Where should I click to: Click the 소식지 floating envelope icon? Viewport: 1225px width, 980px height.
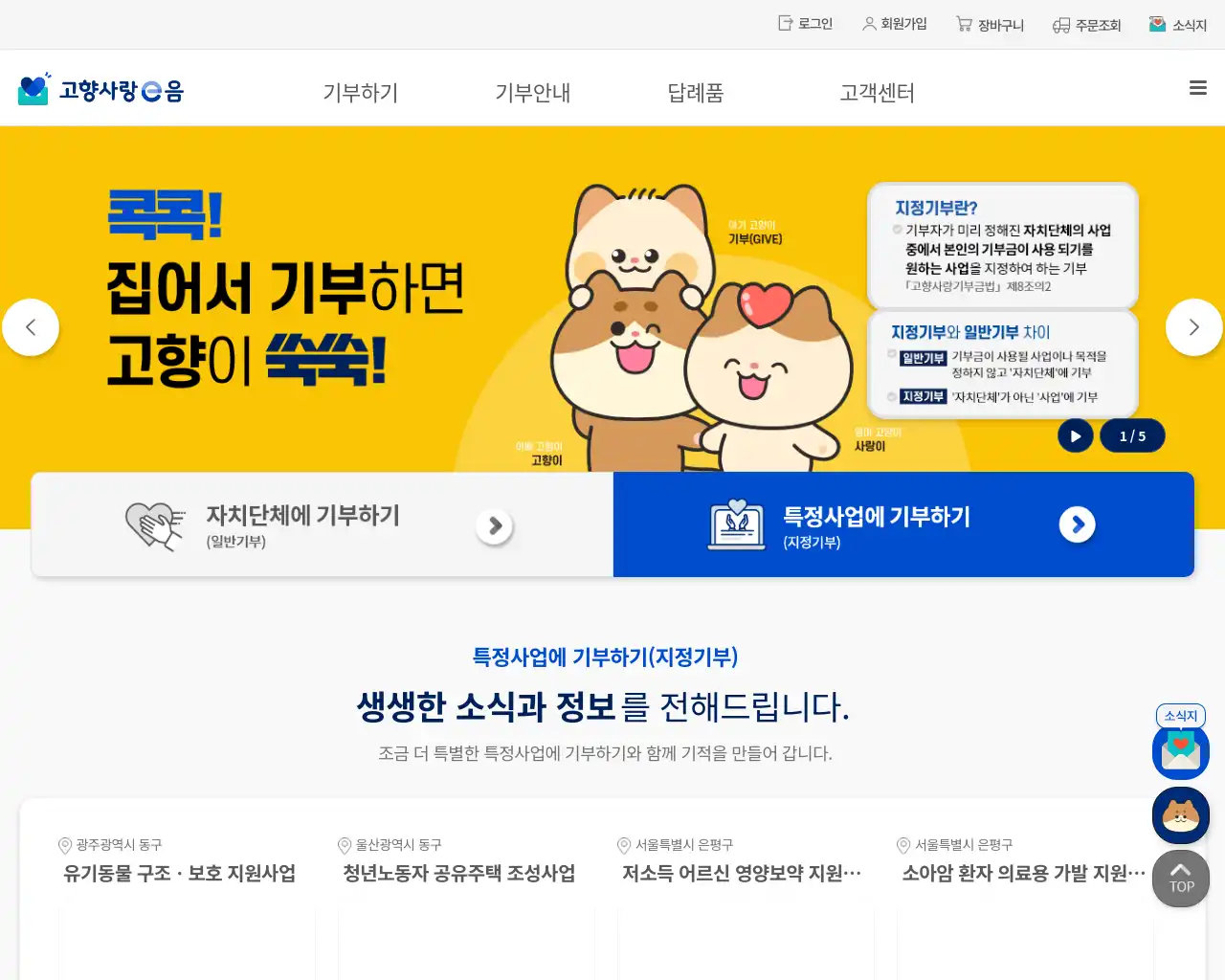click(1180, 750)
